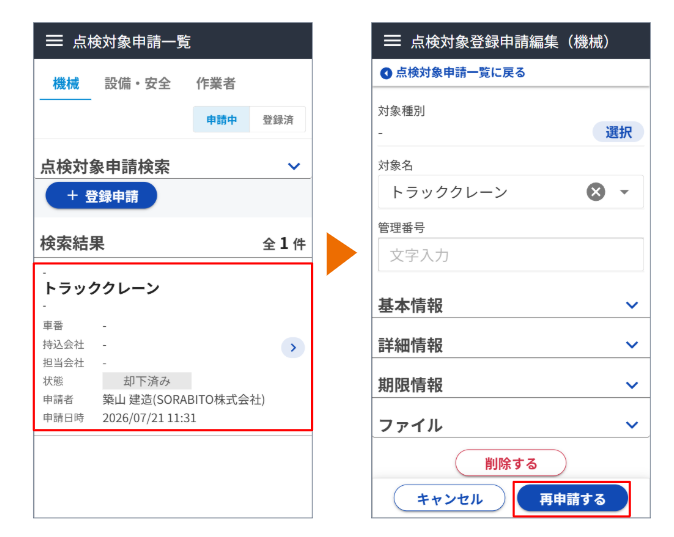This screenshot has width=674, height=537.
Task: Expand 詳細情報 section
Action: (x=511, y=345)
